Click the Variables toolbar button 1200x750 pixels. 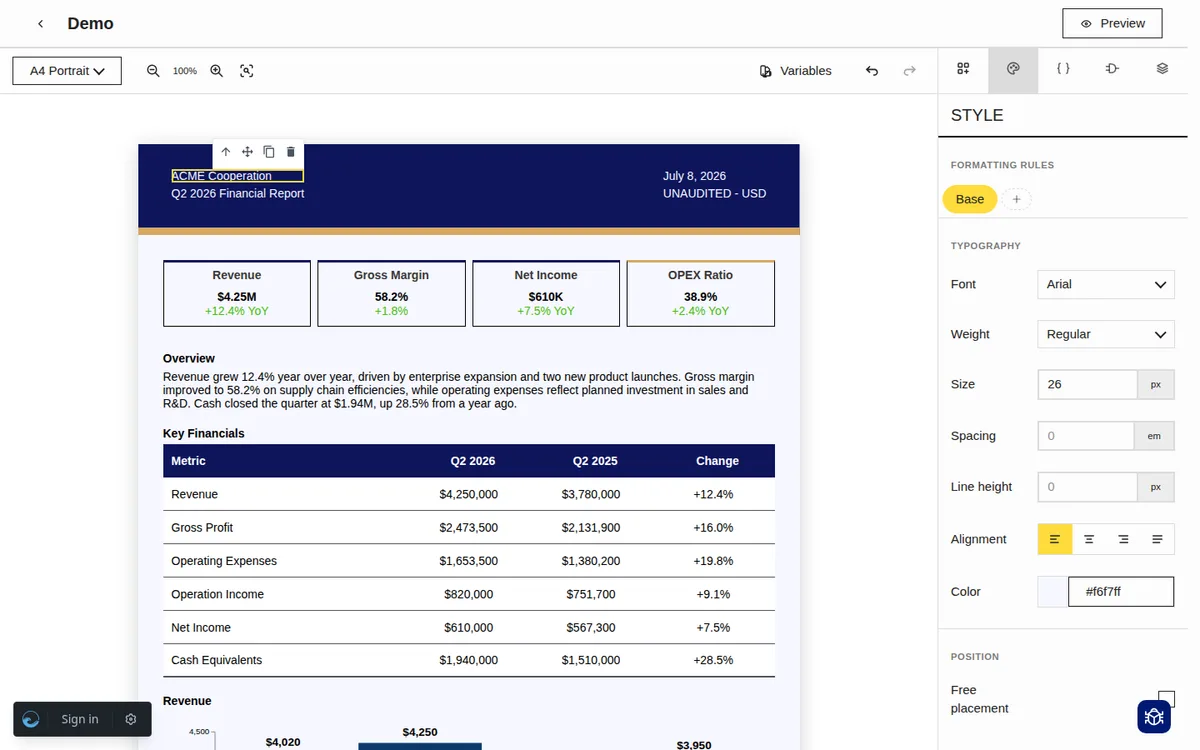(796, 71)
